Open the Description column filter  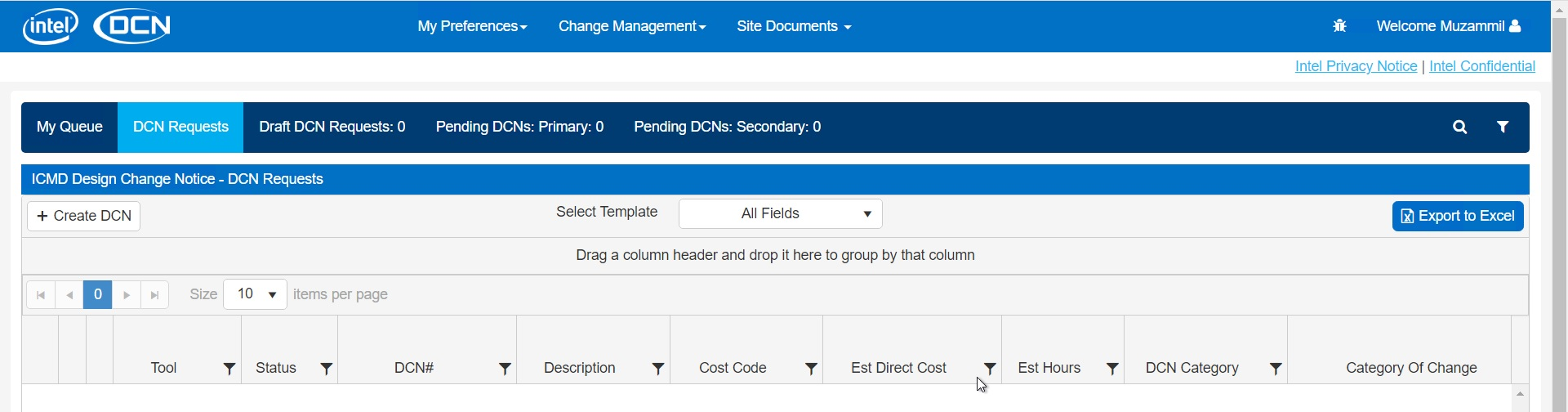(x=657, y=369)
